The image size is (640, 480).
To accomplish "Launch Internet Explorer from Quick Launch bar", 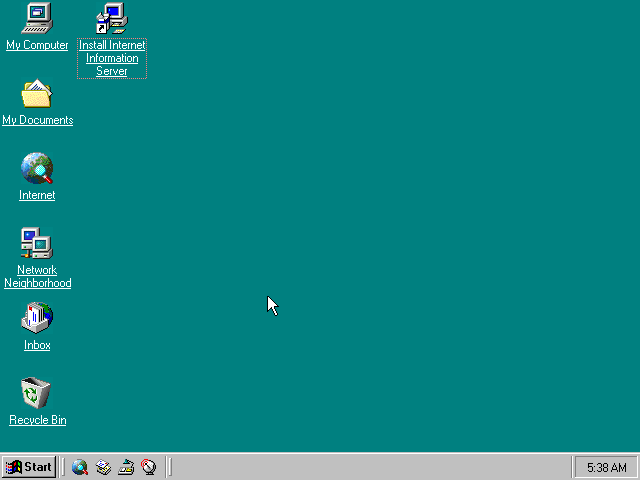I will (x=80, y=467).
